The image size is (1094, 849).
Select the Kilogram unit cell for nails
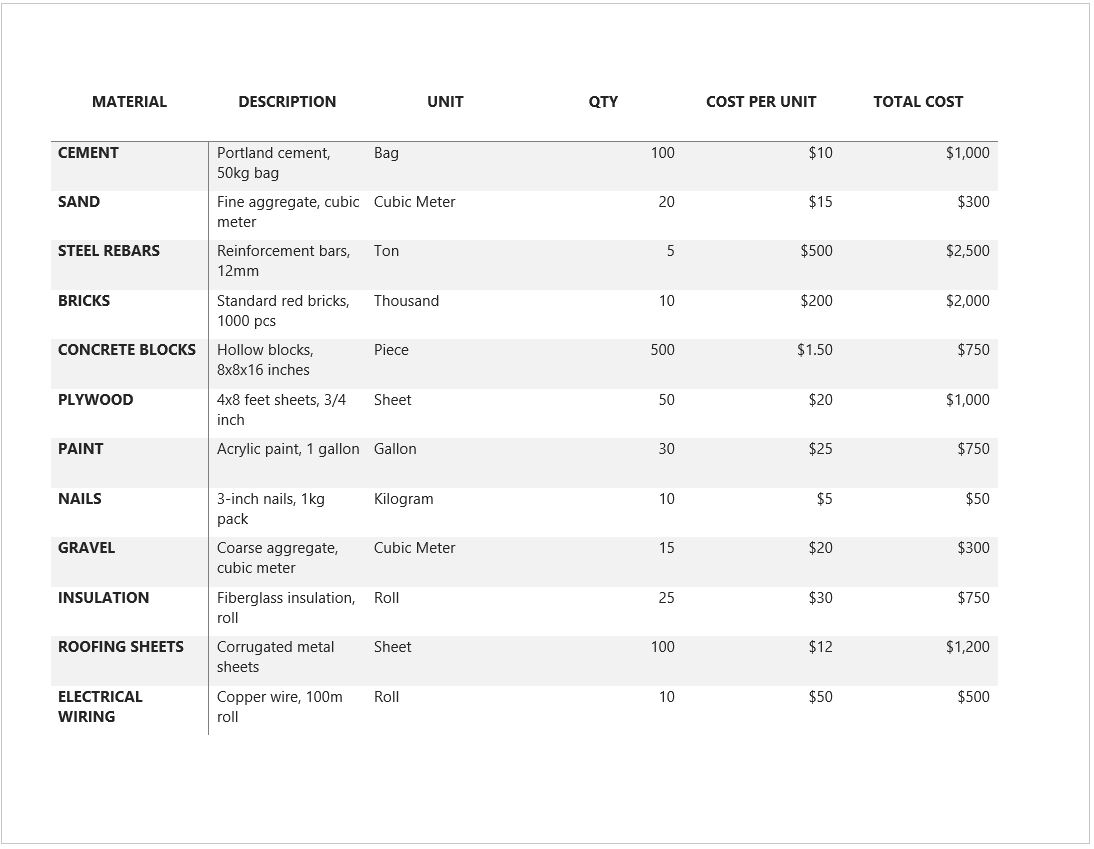[x=404, y=499]
